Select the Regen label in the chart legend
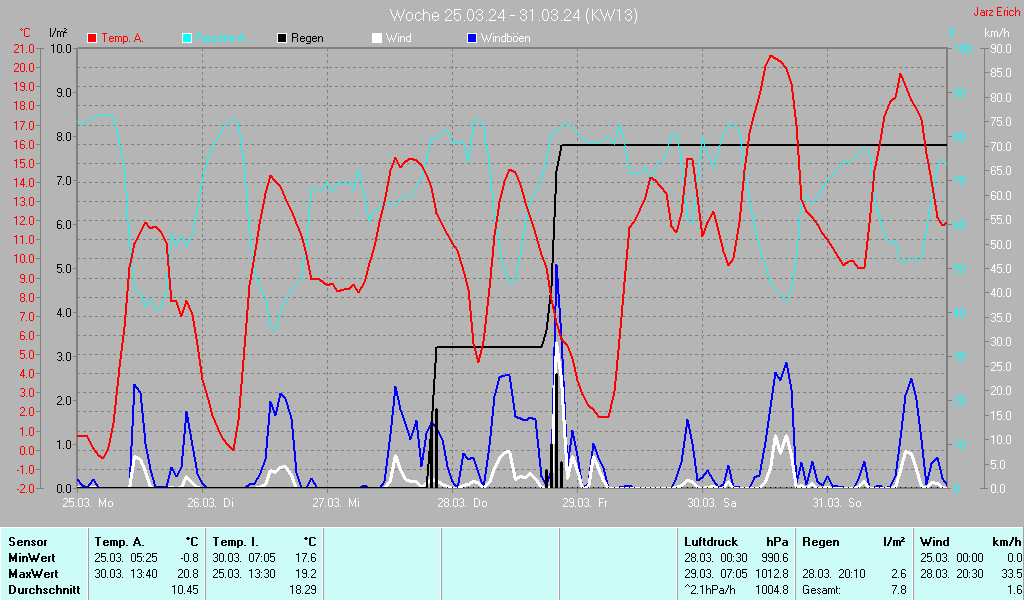 [307, 38]
